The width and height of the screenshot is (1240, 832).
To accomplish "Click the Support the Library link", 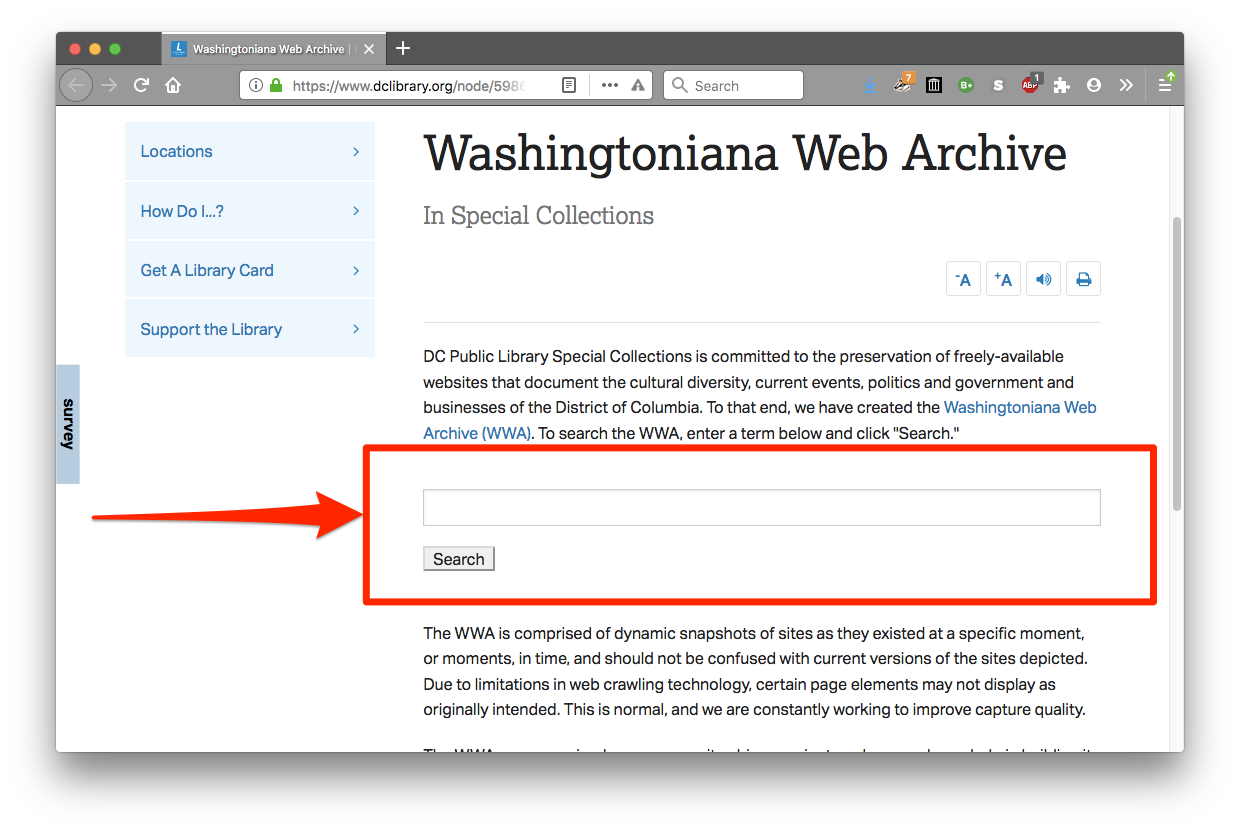I will 212,329.
